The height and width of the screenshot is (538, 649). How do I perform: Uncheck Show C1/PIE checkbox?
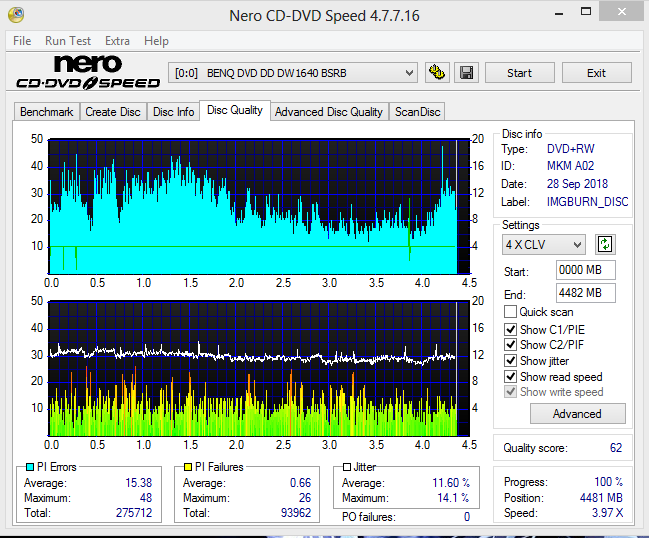pyautogui.click(x=510, y=329)
